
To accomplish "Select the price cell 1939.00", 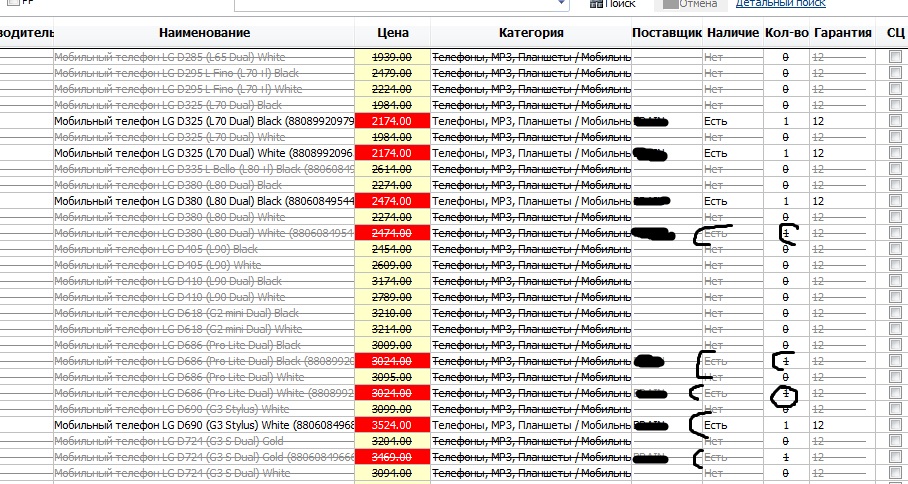I will click(393, 57).
